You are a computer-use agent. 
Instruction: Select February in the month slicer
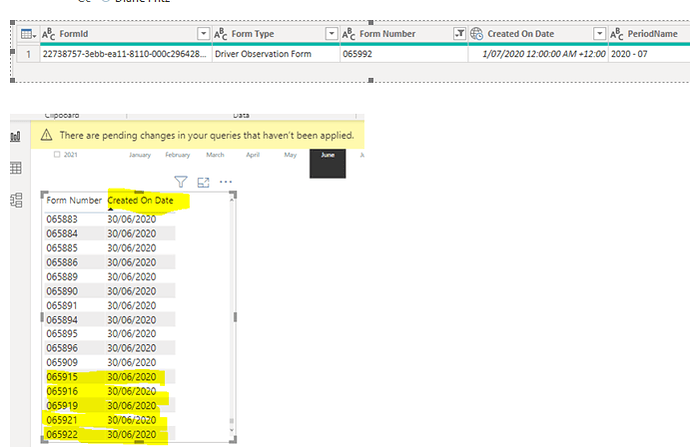(177, 155)
